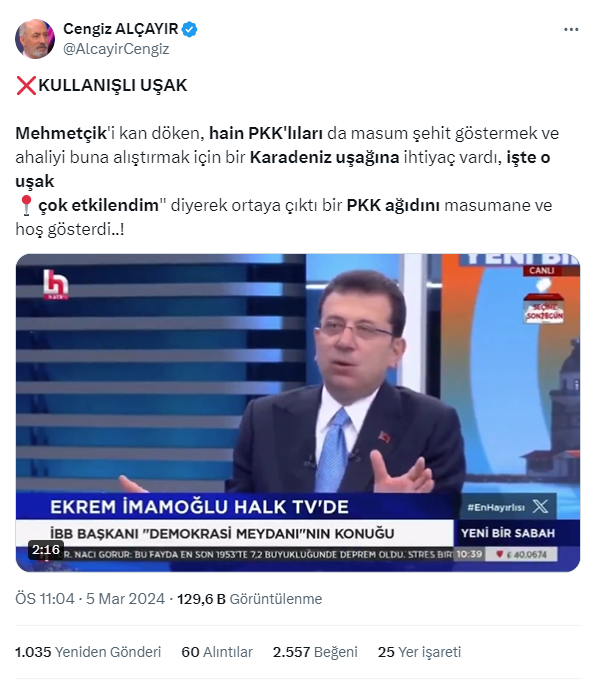This screenshot has height=681, width=596.
Task: Click Cengiz ALÇAYIR profile avatar
Action: pos(35,39)
